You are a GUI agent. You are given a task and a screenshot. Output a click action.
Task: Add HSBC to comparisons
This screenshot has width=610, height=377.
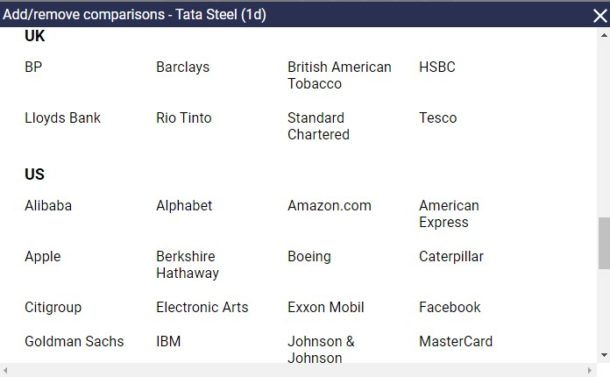tap(437, 67)
